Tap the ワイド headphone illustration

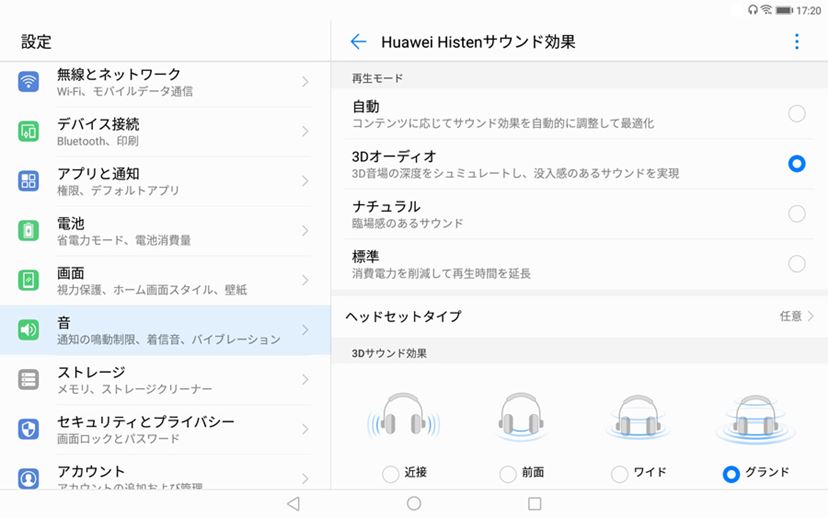tap(638, 417)
